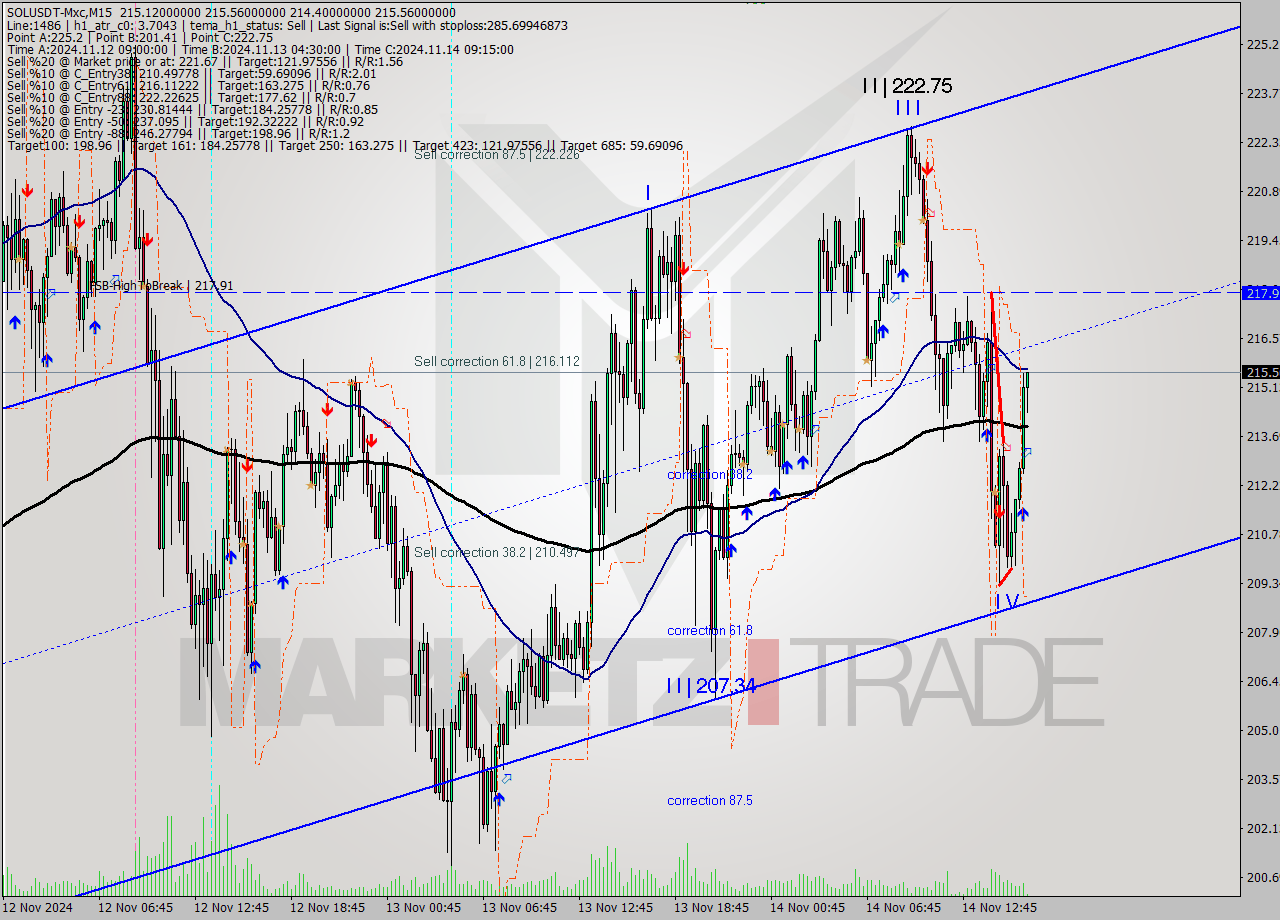Viewport: 1280px width, 920px height.
Task: Click 'Sell correction 61.8 | 216.112' label
Action: click(x=497, y=361)
